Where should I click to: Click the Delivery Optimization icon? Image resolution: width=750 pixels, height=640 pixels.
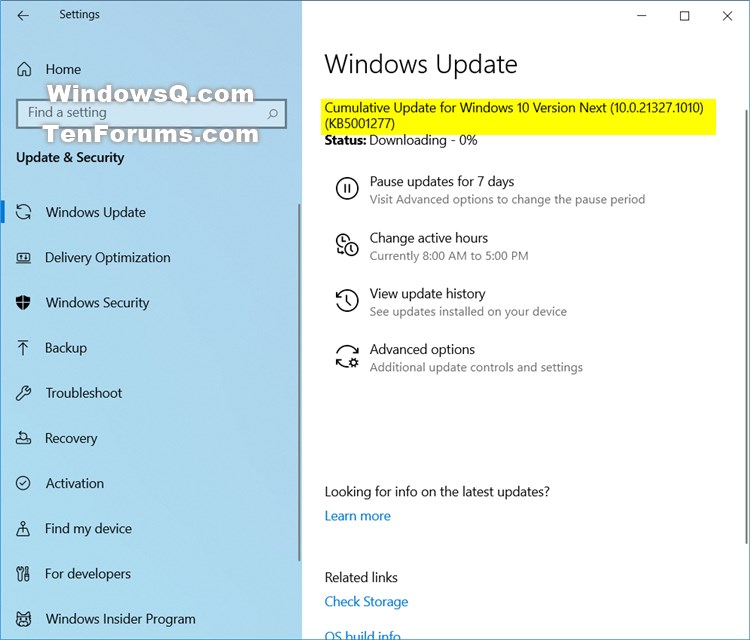[x=23, y=258]
